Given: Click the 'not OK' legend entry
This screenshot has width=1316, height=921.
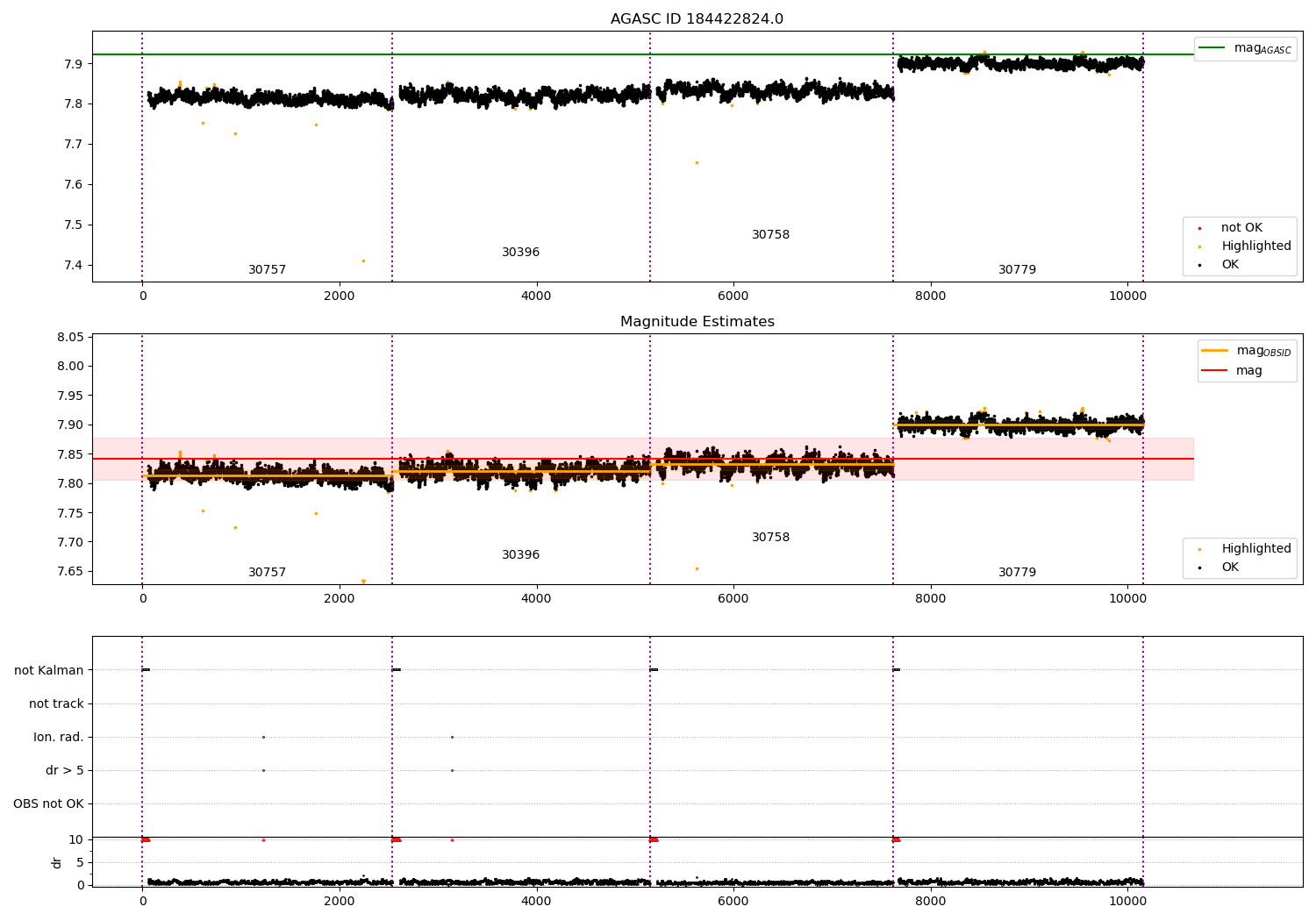Looking at the screenshot, I should coord(1241,228).
